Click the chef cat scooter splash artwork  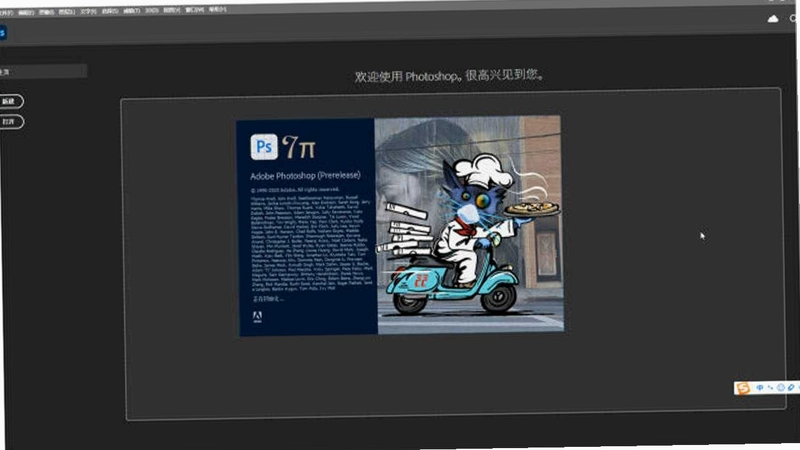(x=469, y=224)
